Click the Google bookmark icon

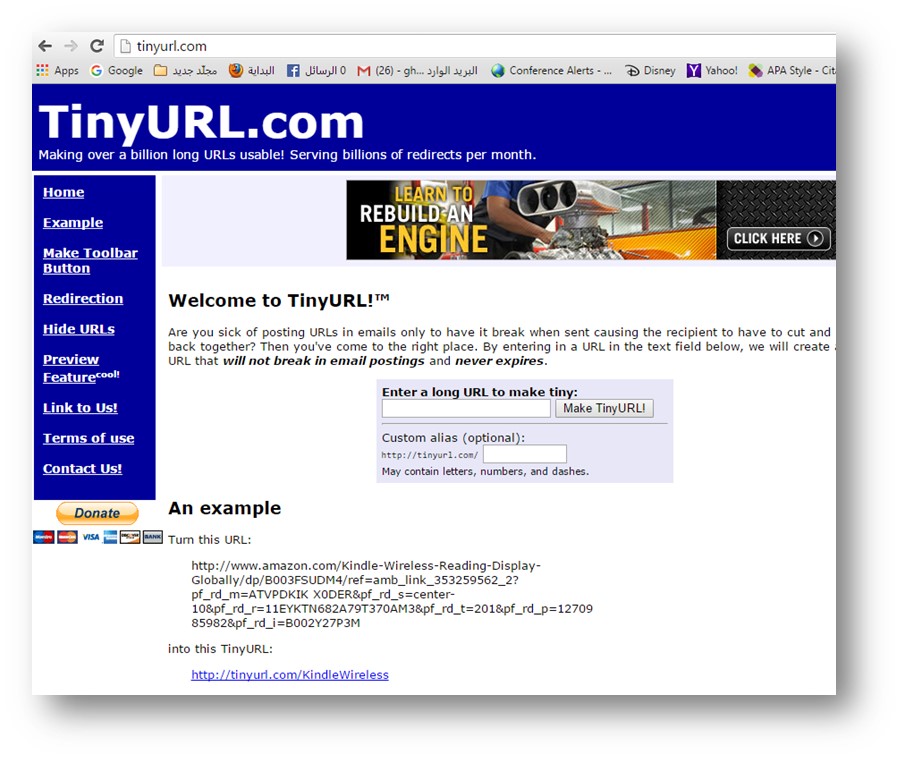click(x=96, y=70)
